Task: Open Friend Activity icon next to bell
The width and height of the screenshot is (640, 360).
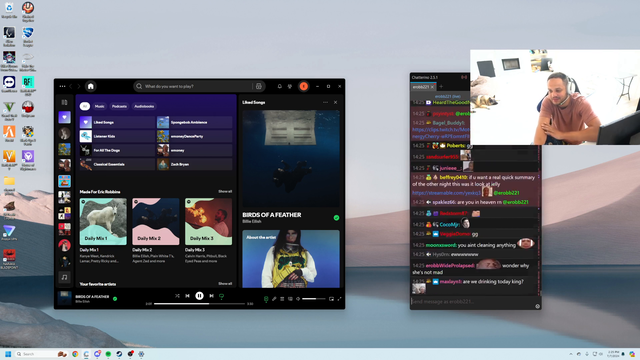Action: (x=290, y=86)
